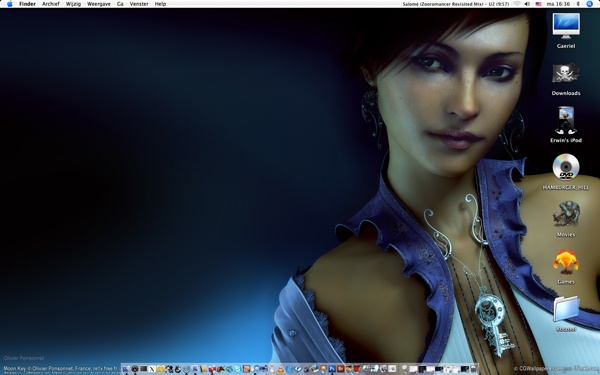Open Skype from the dock
600x375 pixels.
[x=238, y=369]
